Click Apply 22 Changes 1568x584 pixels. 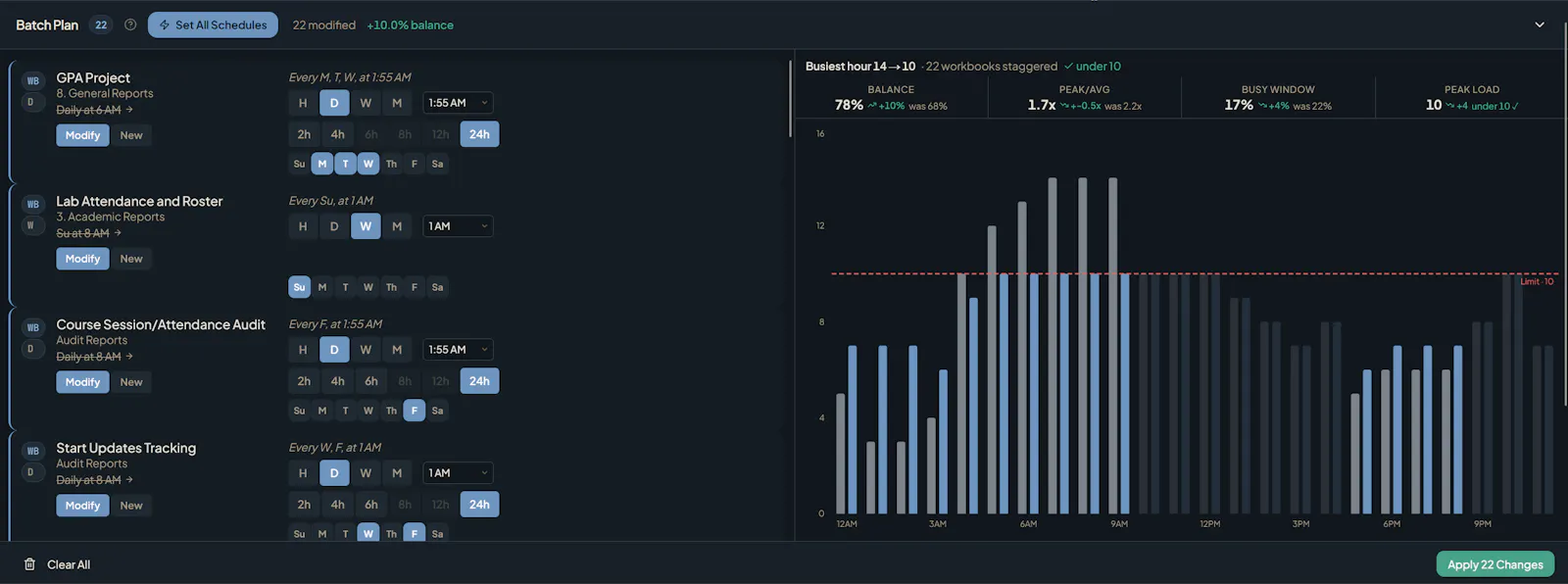(1494, 564)
